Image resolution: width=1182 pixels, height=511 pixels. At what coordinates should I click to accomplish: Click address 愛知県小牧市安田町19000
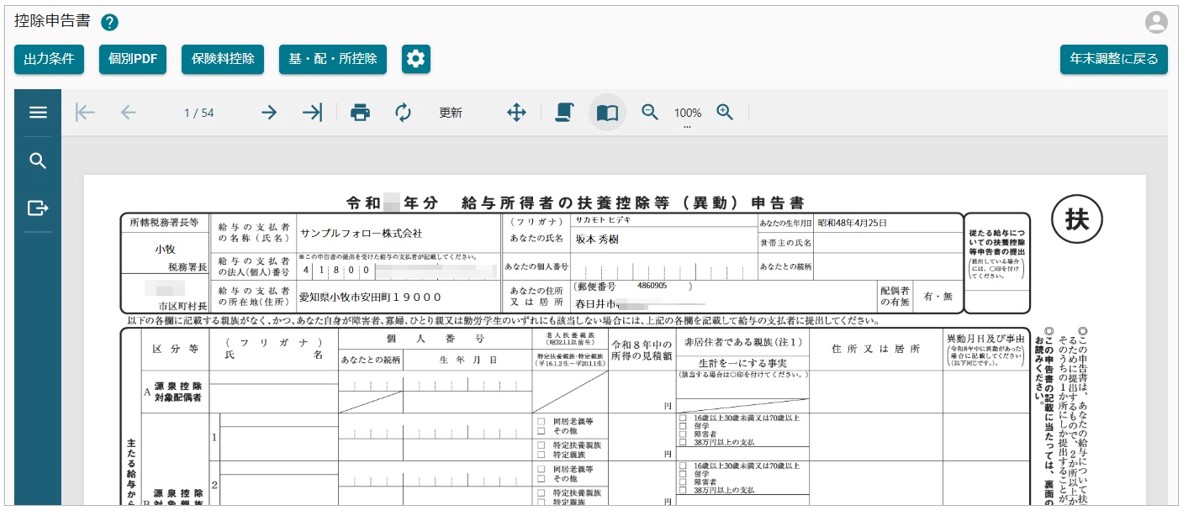[370, 296]
